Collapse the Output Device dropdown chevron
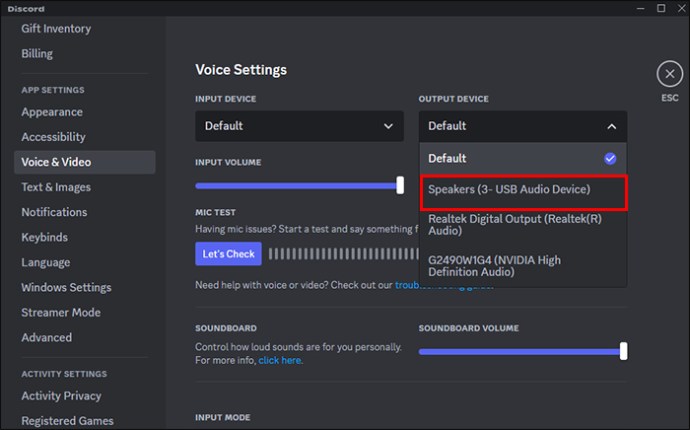 coord(612,127)
